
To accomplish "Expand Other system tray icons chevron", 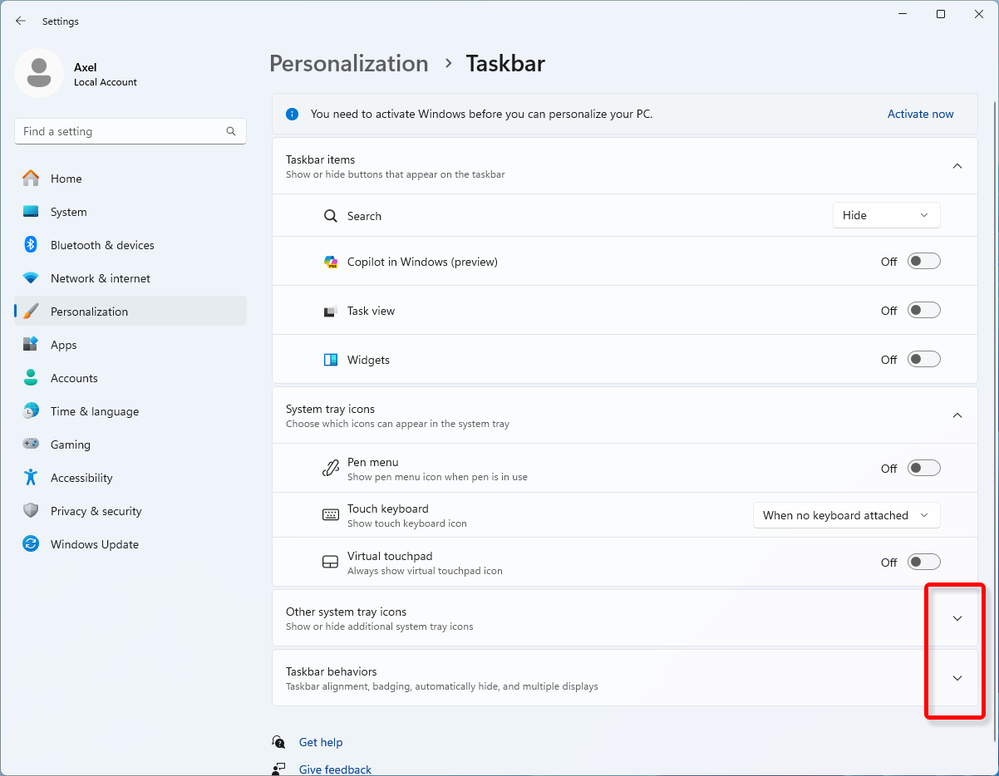I will [957, 618].
